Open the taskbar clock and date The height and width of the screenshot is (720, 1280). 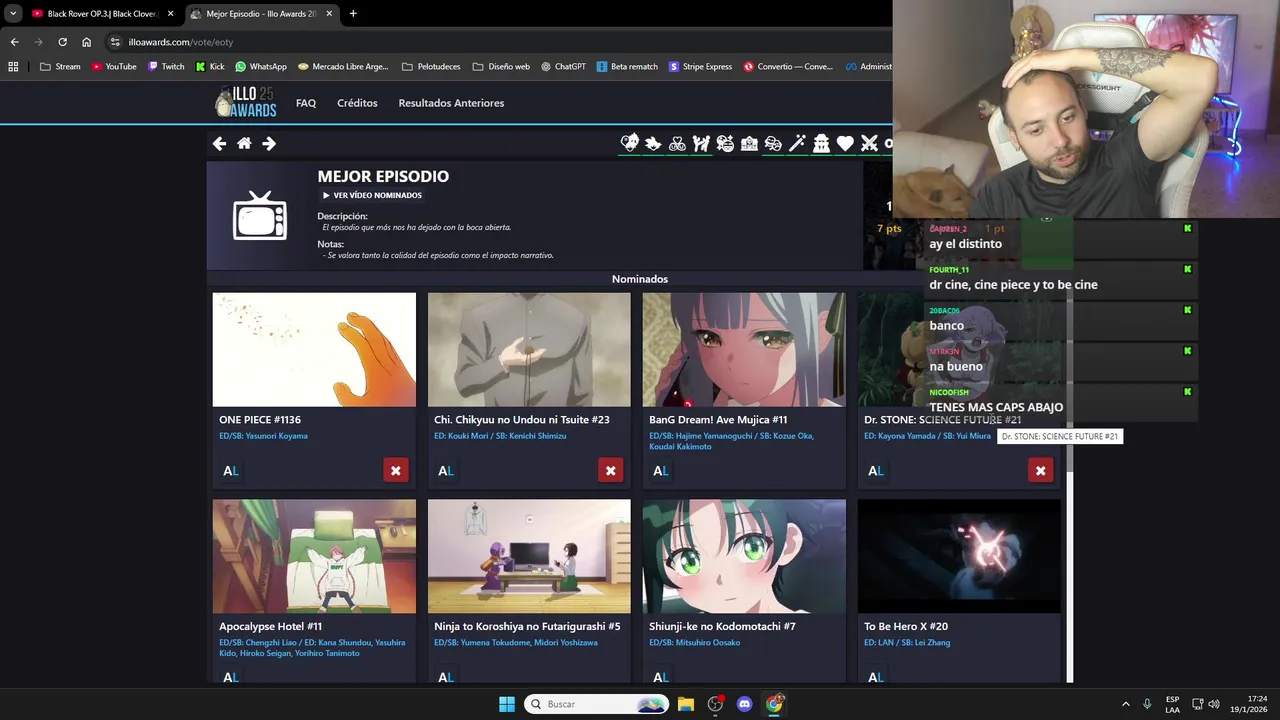point(1248,704)
